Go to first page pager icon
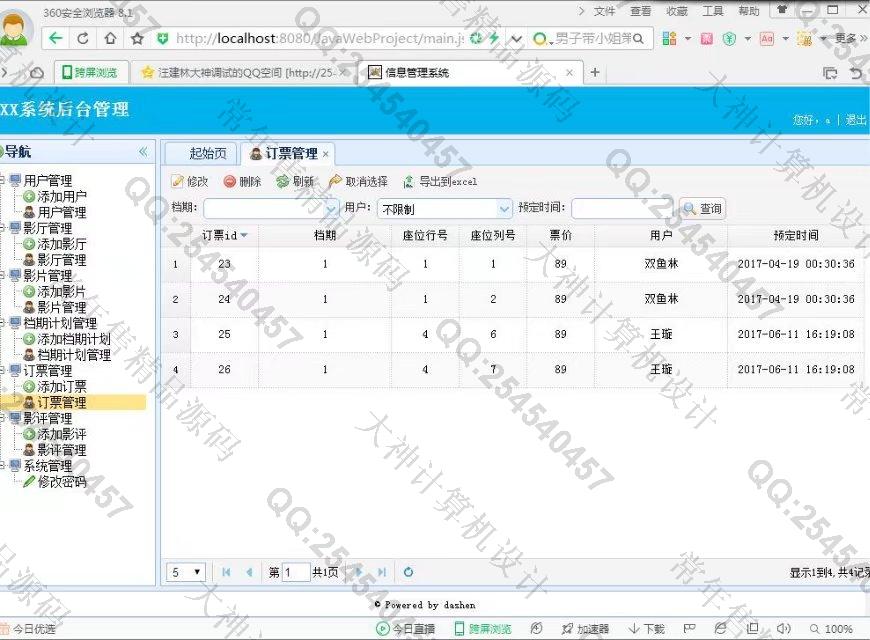 pyautogui.click(x=226, y=572)
